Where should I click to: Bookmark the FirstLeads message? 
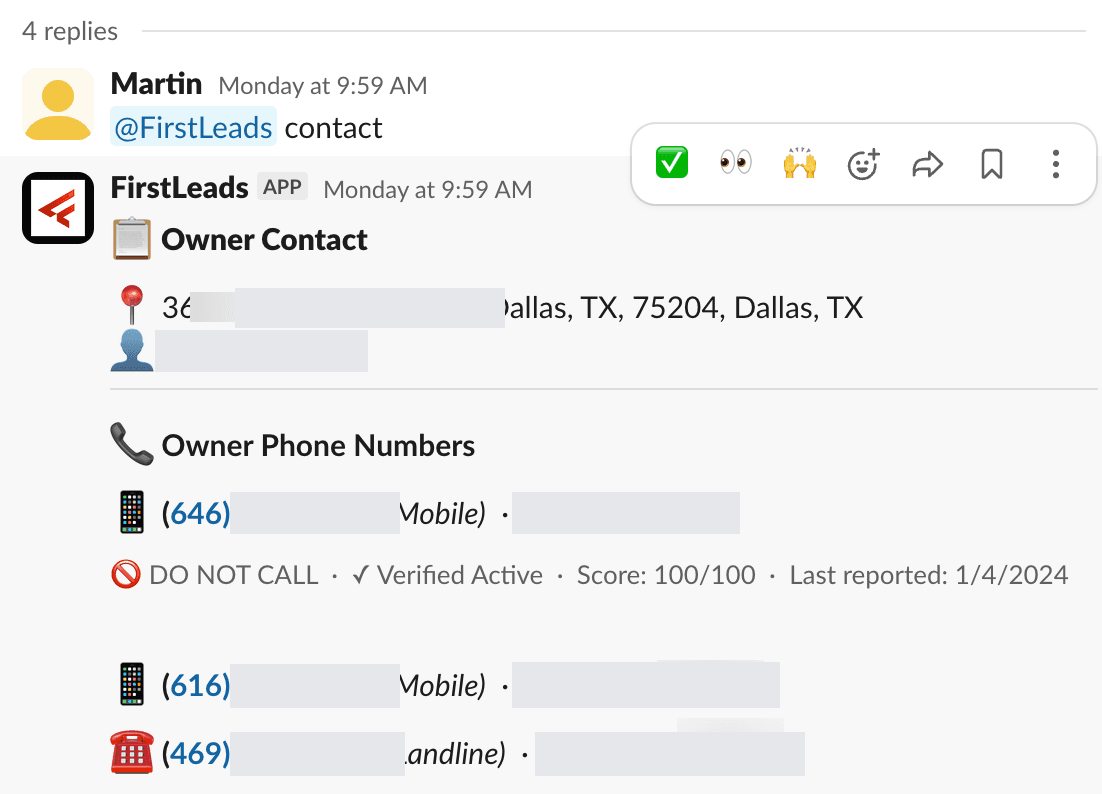click(992, 164)
